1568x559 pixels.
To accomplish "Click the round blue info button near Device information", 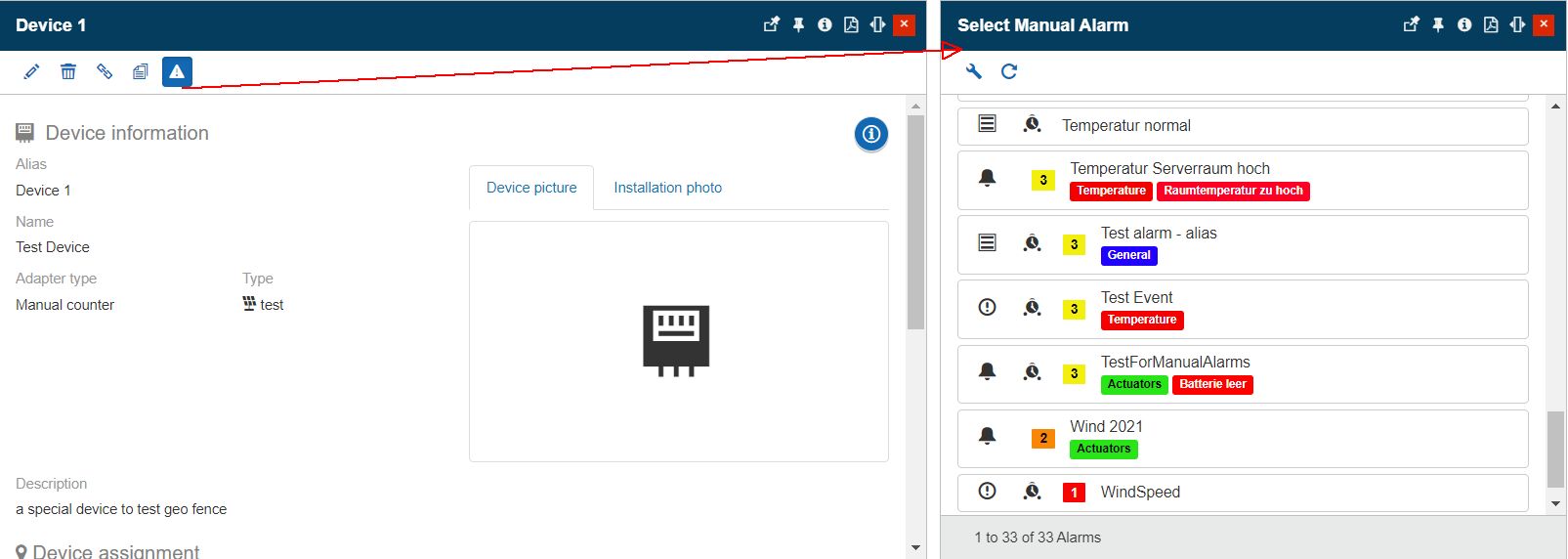I will [870, 134].
